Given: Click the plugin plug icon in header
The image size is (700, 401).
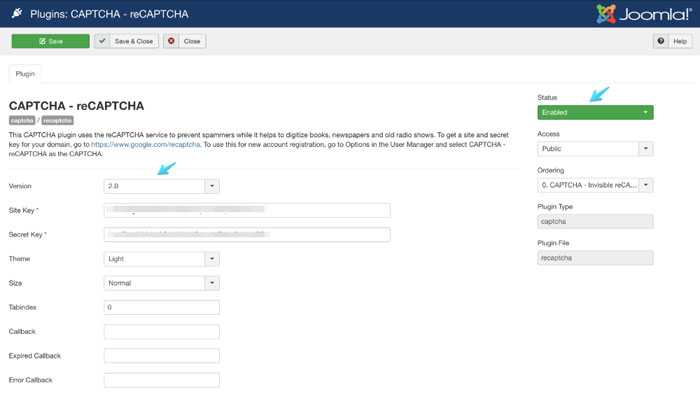Looking at the screenshot, I should (17, 13).
